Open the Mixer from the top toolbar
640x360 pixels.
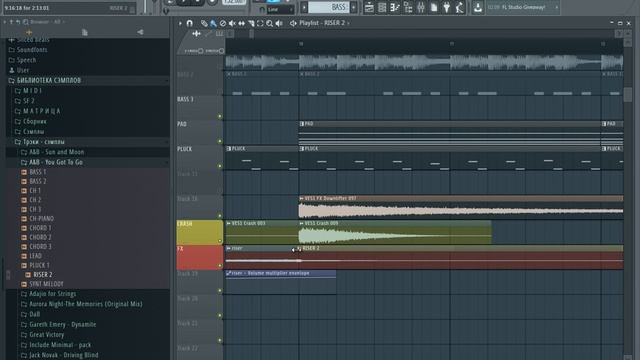(421, 7)
